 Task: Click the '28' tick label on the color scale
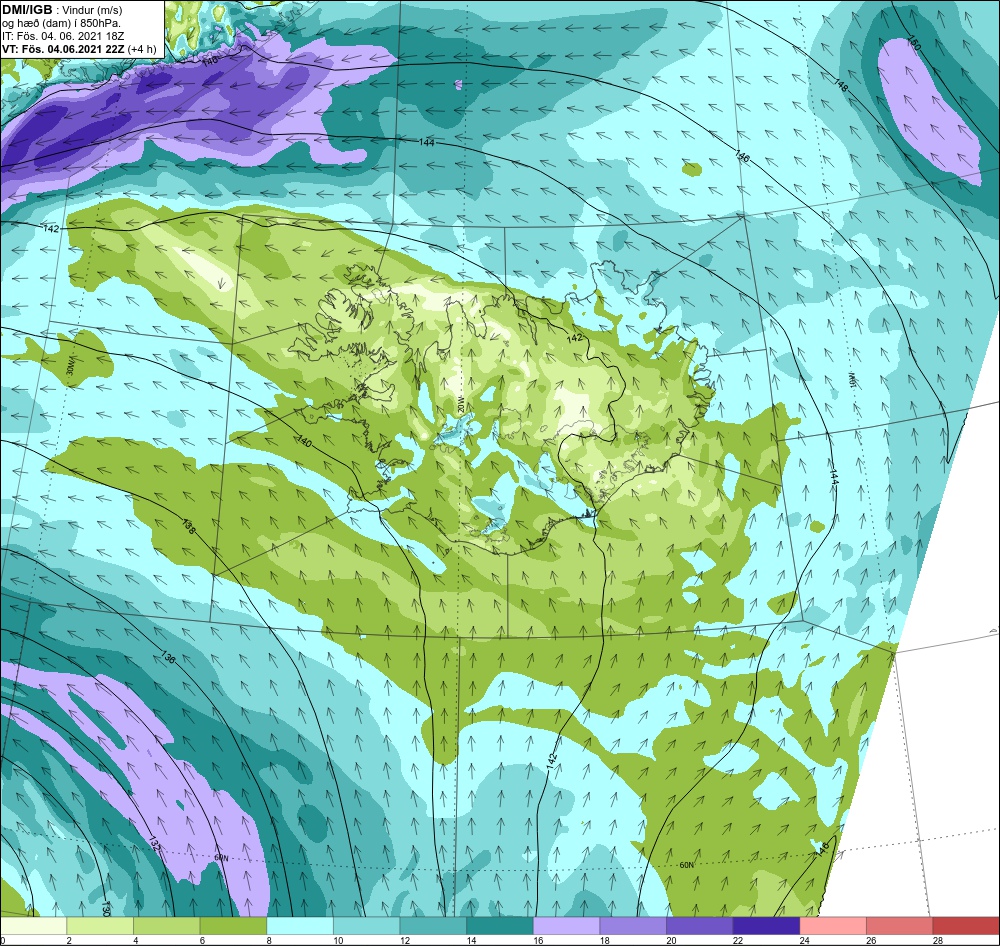coord(938,940)
